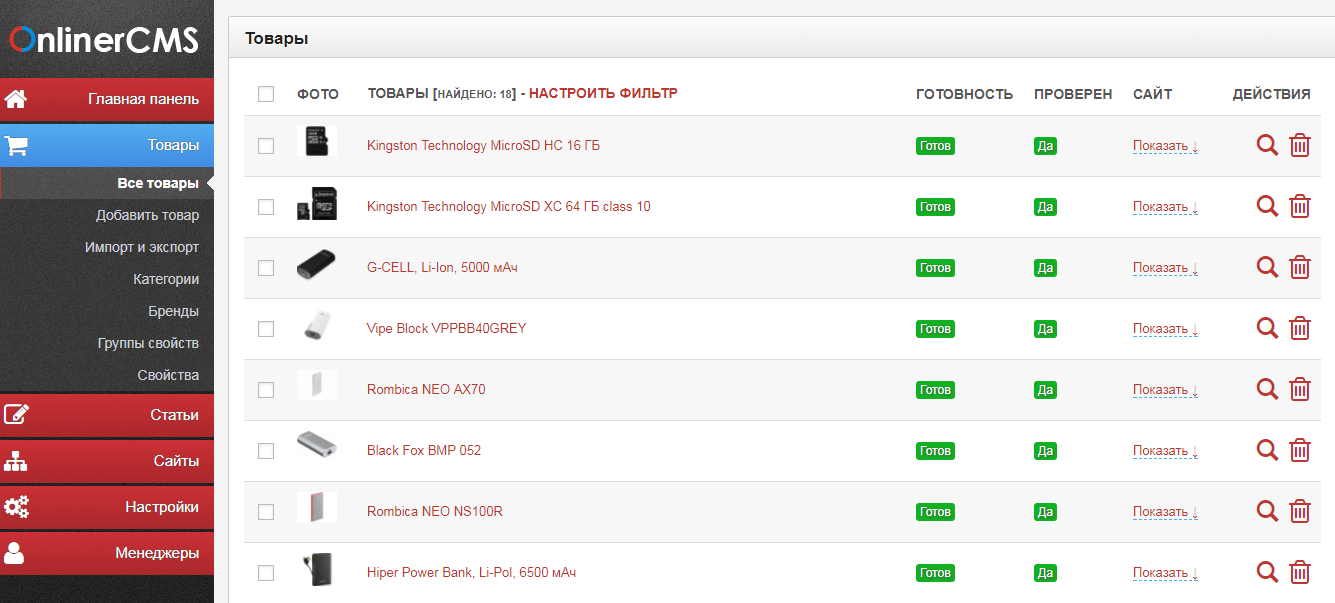Viewport: 1335px width, 603px height.
Task: Select checkbox for G-CELL Li-Ion 5000 мАч
Action: (266, 268)
